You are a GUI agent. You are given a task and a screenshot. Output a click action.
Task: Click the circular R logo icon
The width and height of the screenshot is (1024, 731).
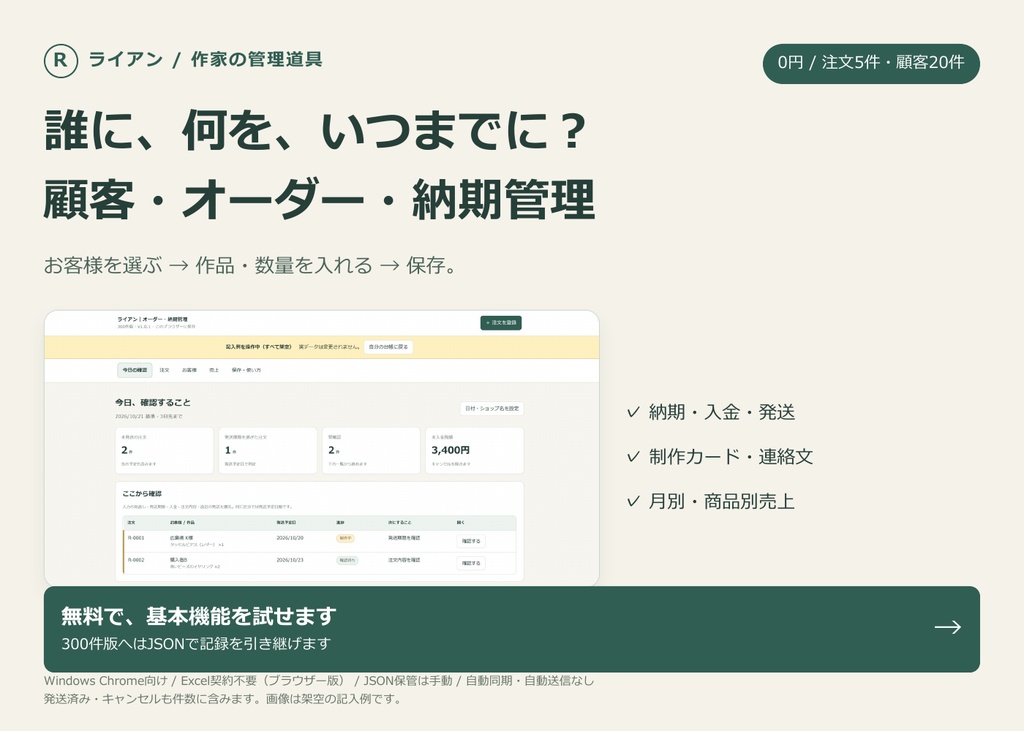point(61,61)
